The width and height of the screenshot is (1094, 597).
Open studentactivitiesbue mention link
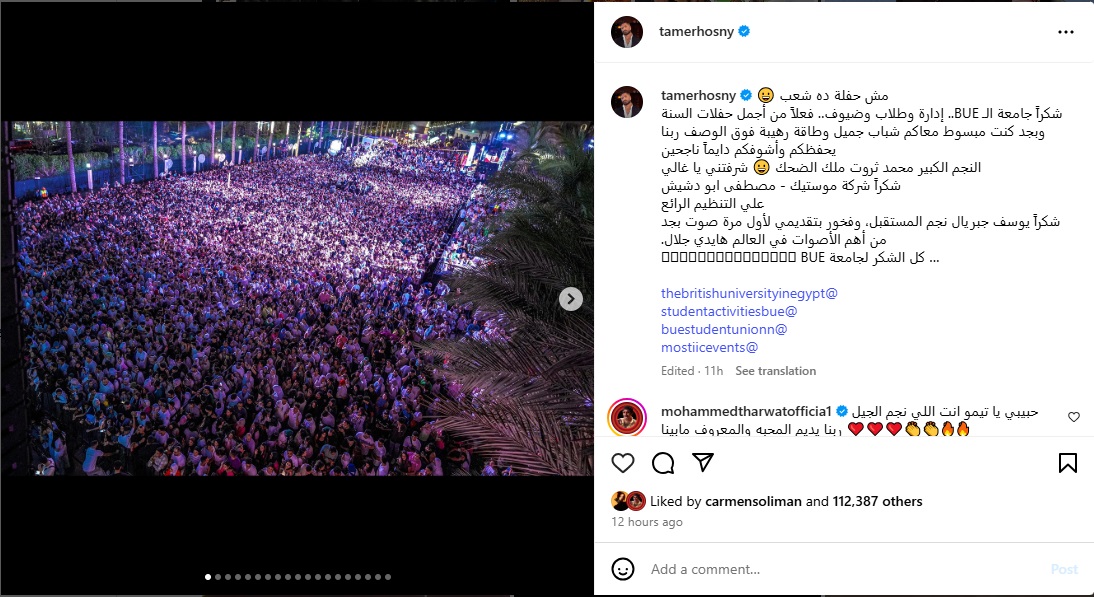tap(729, 312)
